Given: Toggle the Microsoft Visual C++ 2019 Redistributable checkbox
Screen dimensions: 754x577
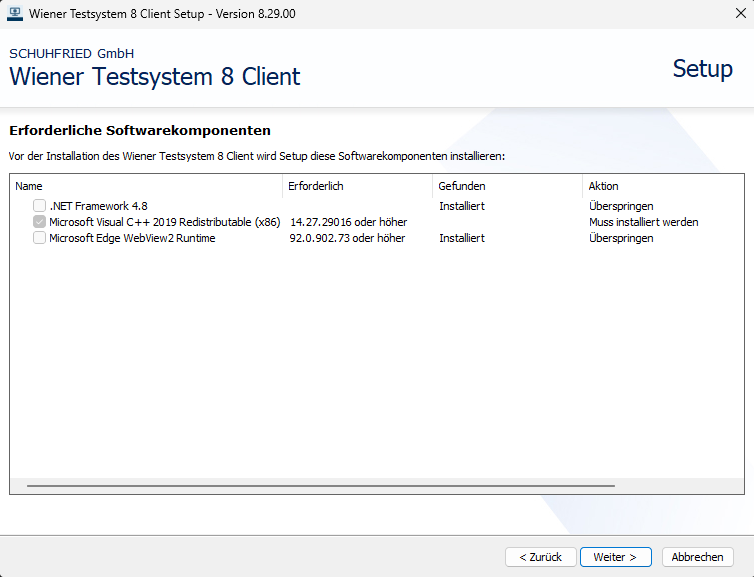Looking at the screenshot, I should [39, 222].
